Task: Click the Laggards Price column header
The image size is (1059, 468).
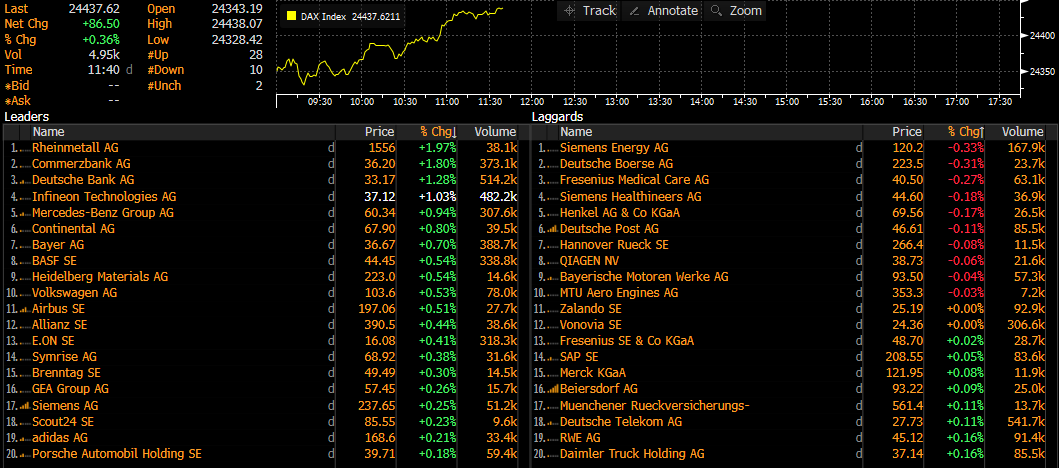Action: pos(906,132)
